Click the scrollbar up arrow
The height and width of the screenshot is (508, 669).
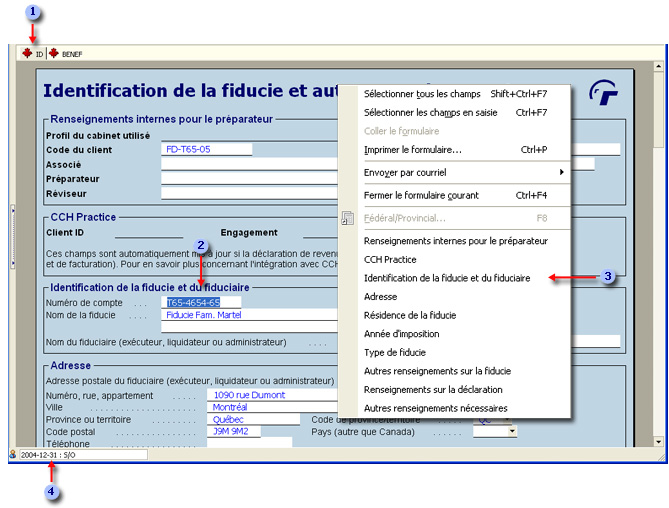click(x=658, y=66)
